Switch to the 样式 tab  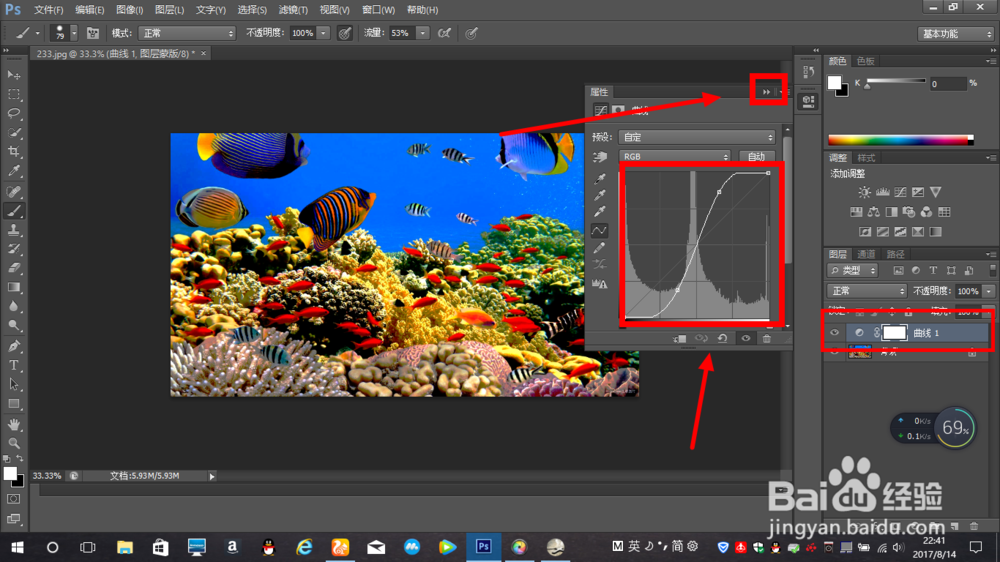click(x=866, y=158)
